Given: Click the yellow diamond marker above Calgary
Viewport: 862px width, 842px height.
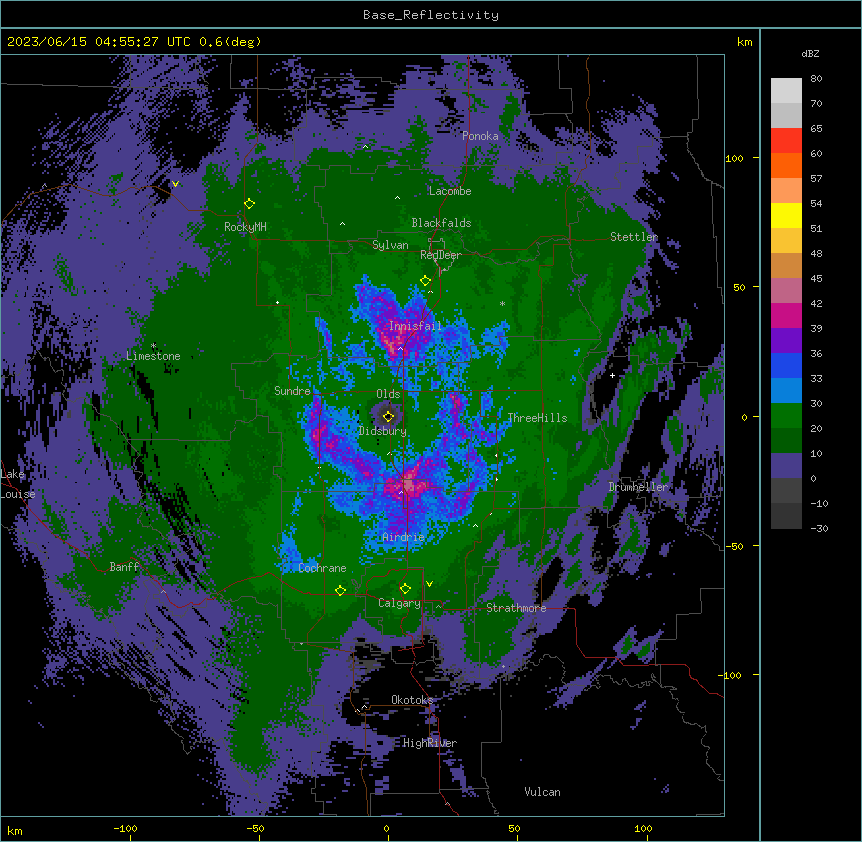Looking at the screenshot, I should click(x=405, y=589).
